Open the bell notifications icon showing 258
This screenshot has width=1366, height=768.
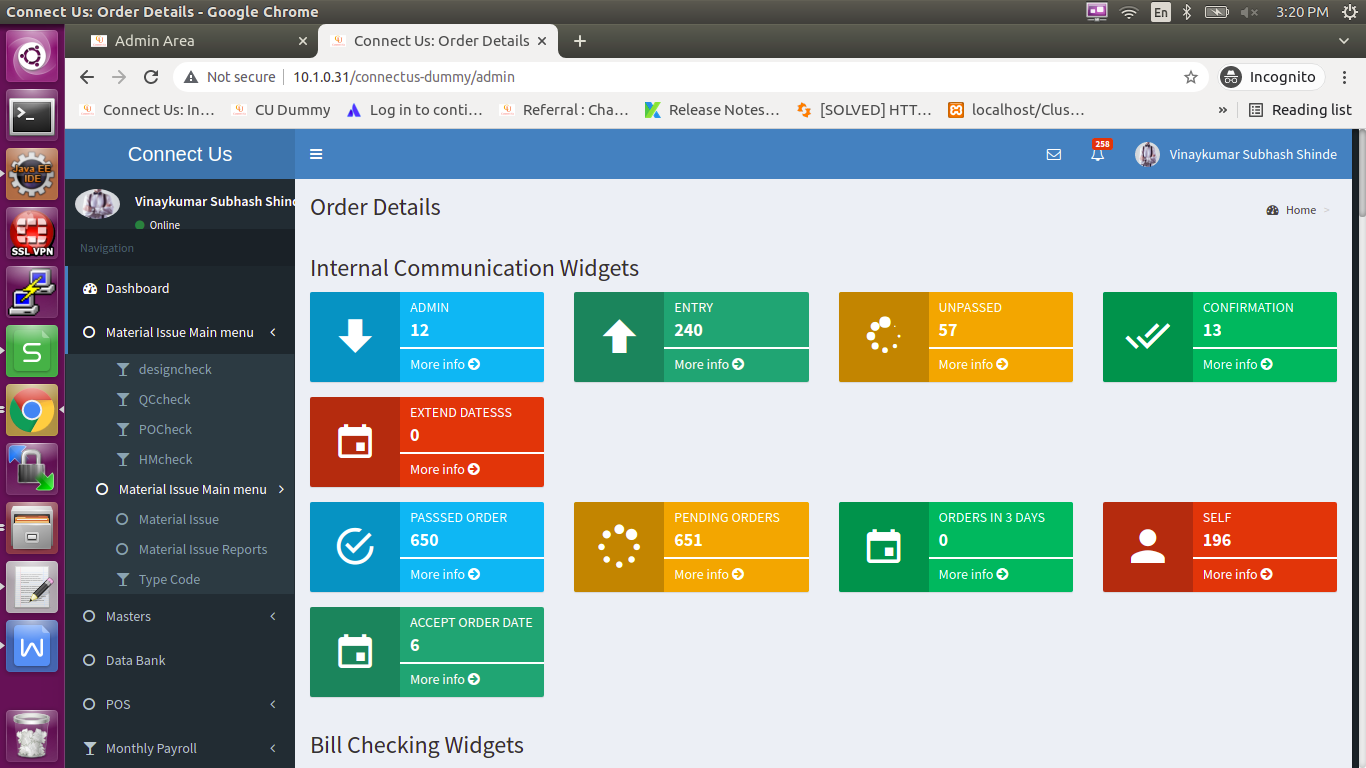[1098, 153]
